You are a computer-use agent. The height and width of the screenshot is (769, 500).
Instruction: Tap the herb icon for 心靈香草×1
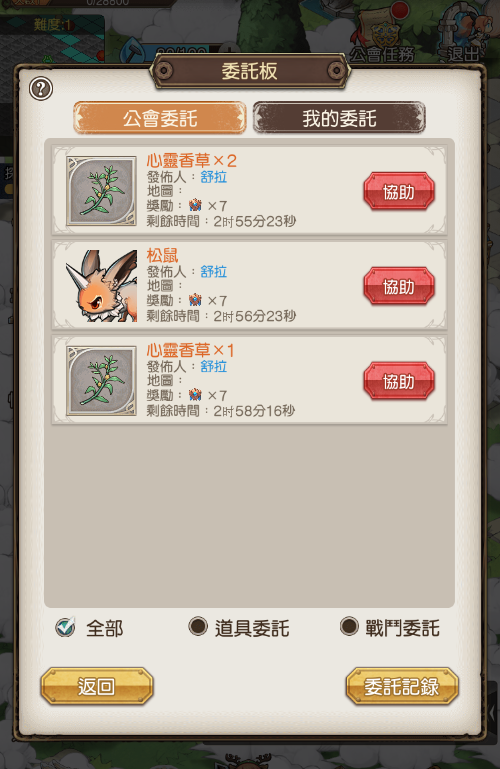click(101, 381)
